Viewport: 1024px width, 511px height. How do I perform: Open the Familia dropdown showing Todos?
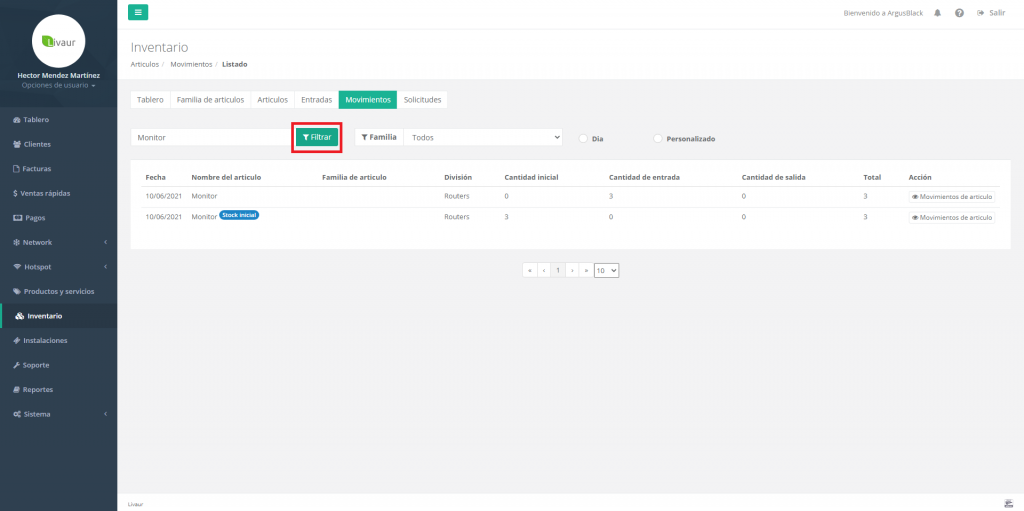pyautogui.click(x=483, y=137)
